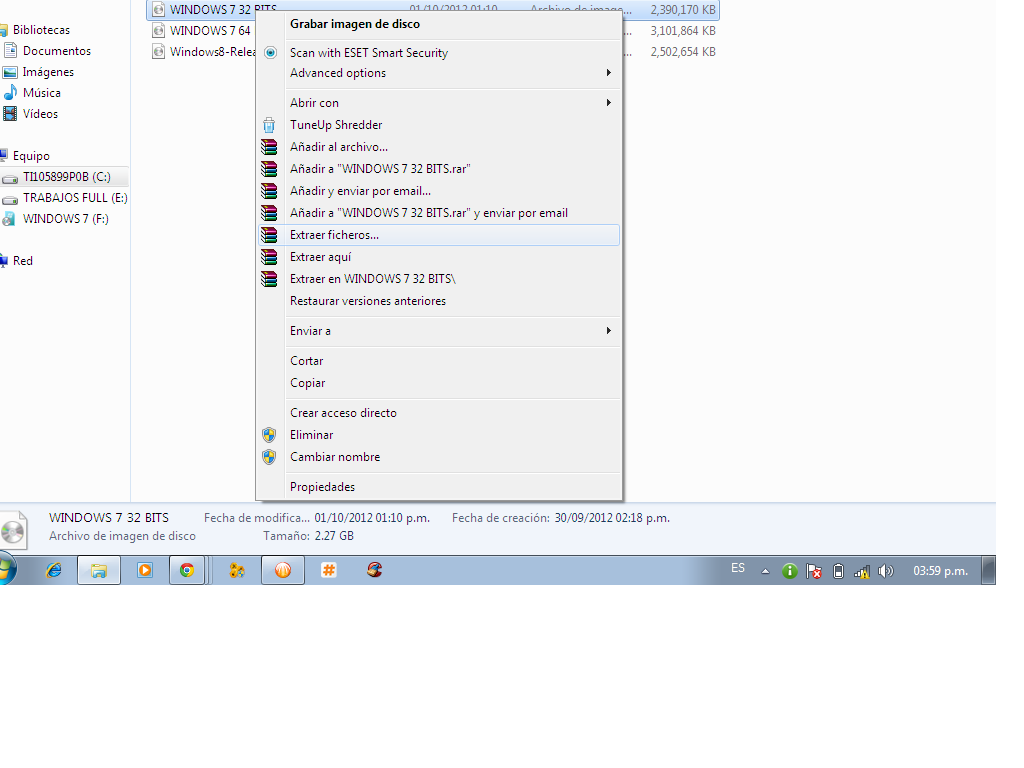This screenshot has width=1024, height=768.
Task: Open Bibliotecas in navigation pane
Action: (41, 30)
